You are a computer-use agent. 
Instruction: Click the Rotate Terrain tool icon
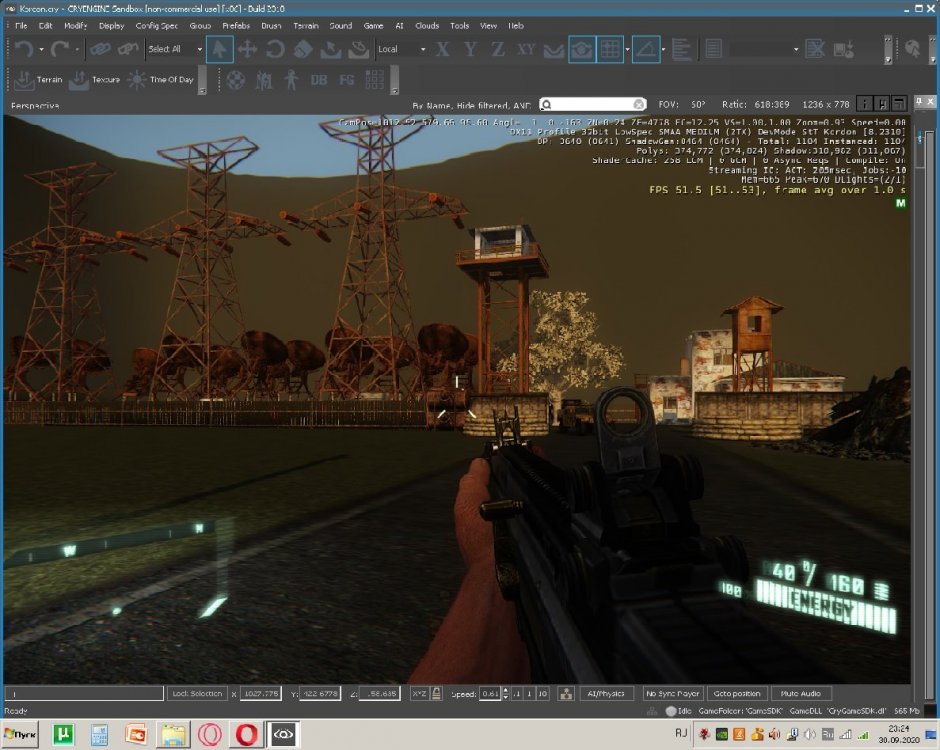(x=358, y=49)
